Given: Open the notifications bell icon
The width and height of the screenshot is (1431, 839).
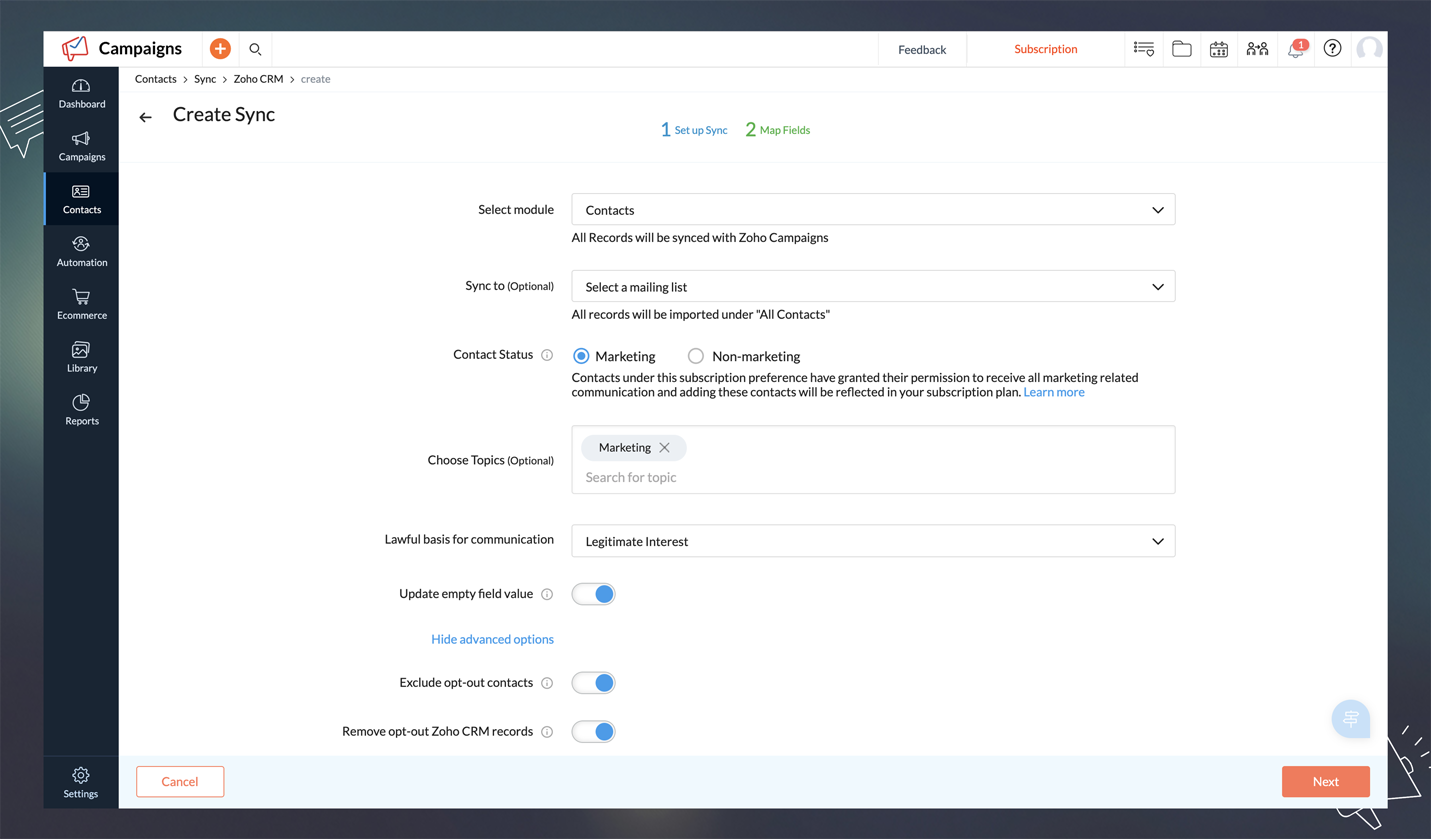Looking at the screenshot, I should (1296, 49).
